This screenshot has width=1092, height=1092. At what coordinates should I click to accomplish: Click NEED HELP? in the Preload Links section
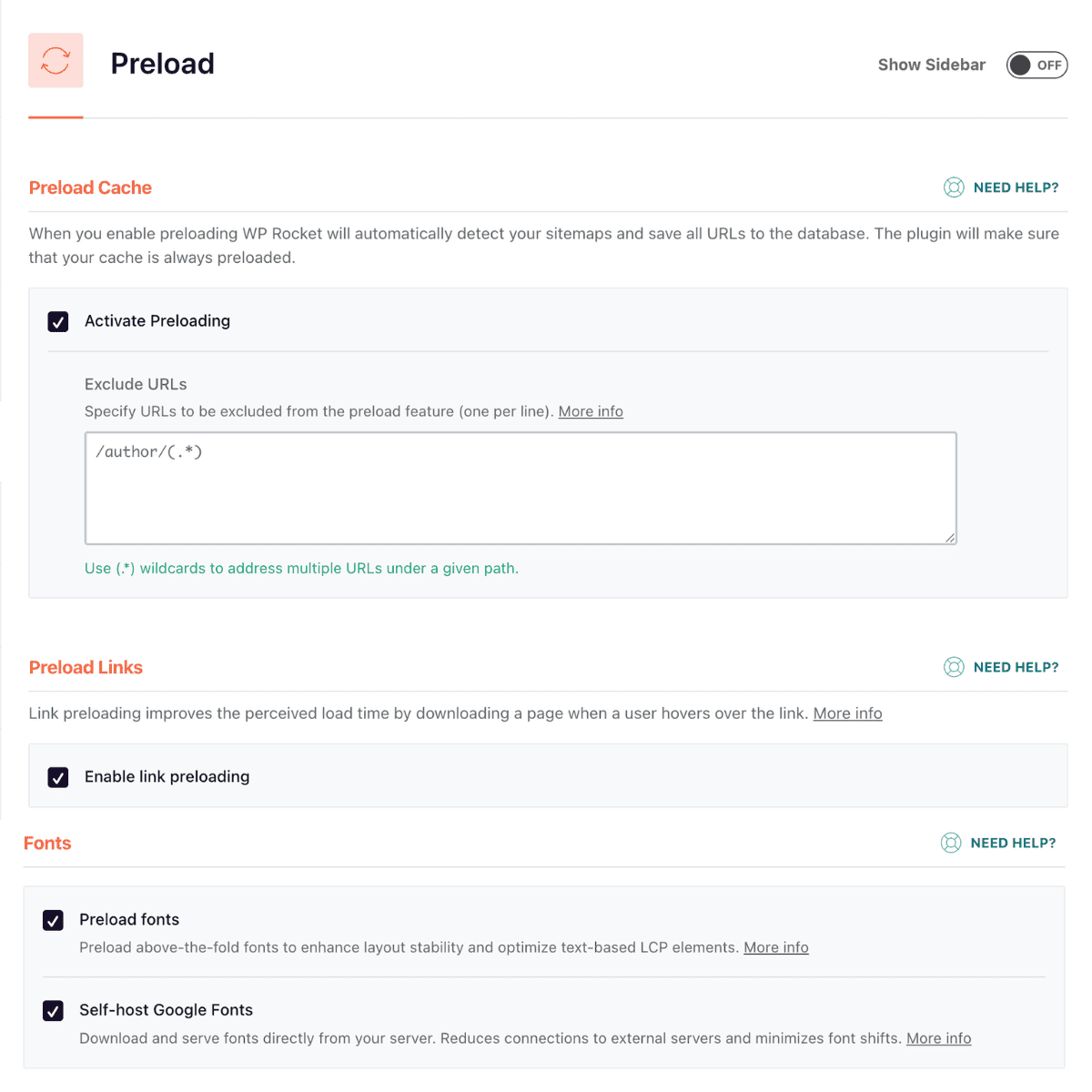pyautogui.click(x=1016, y=667)
